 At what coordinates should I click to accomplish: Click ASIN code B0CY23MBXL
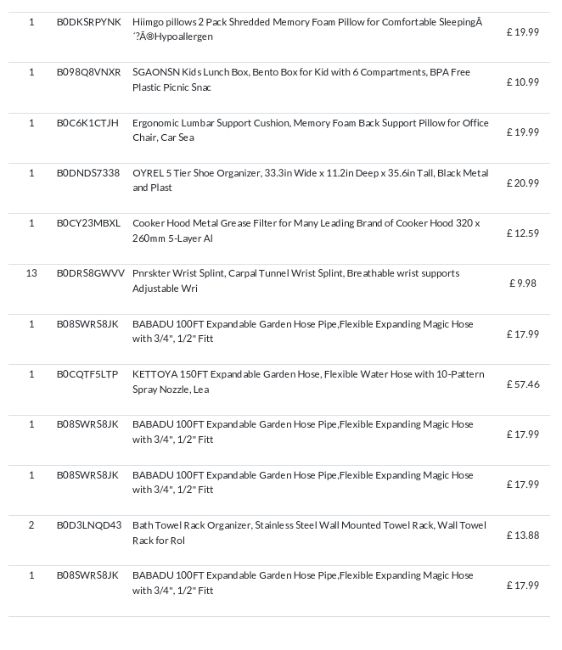(88, 223)
